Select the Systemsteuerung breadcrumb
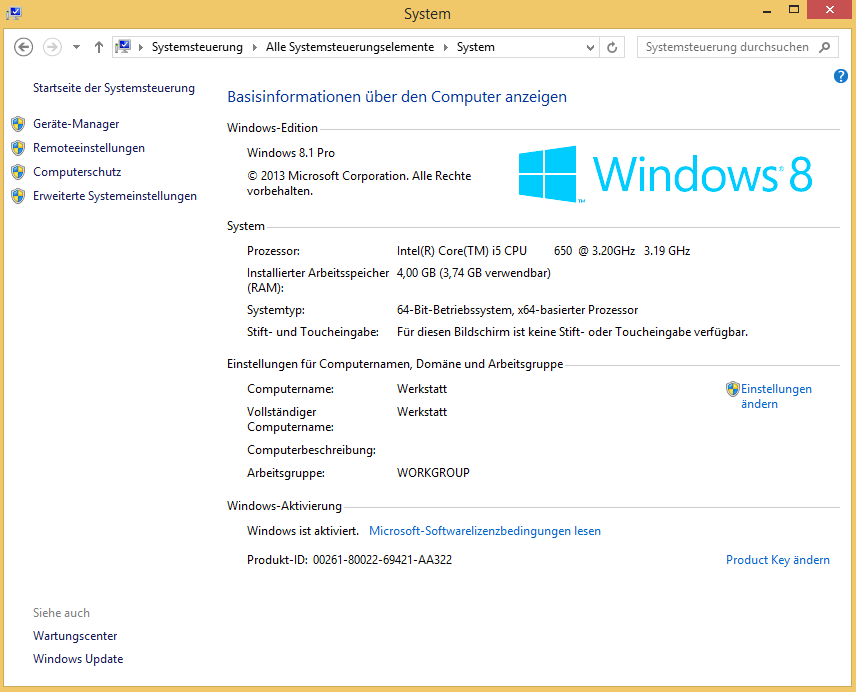Screen dimensions: 856x692 [x=197, y=47]
